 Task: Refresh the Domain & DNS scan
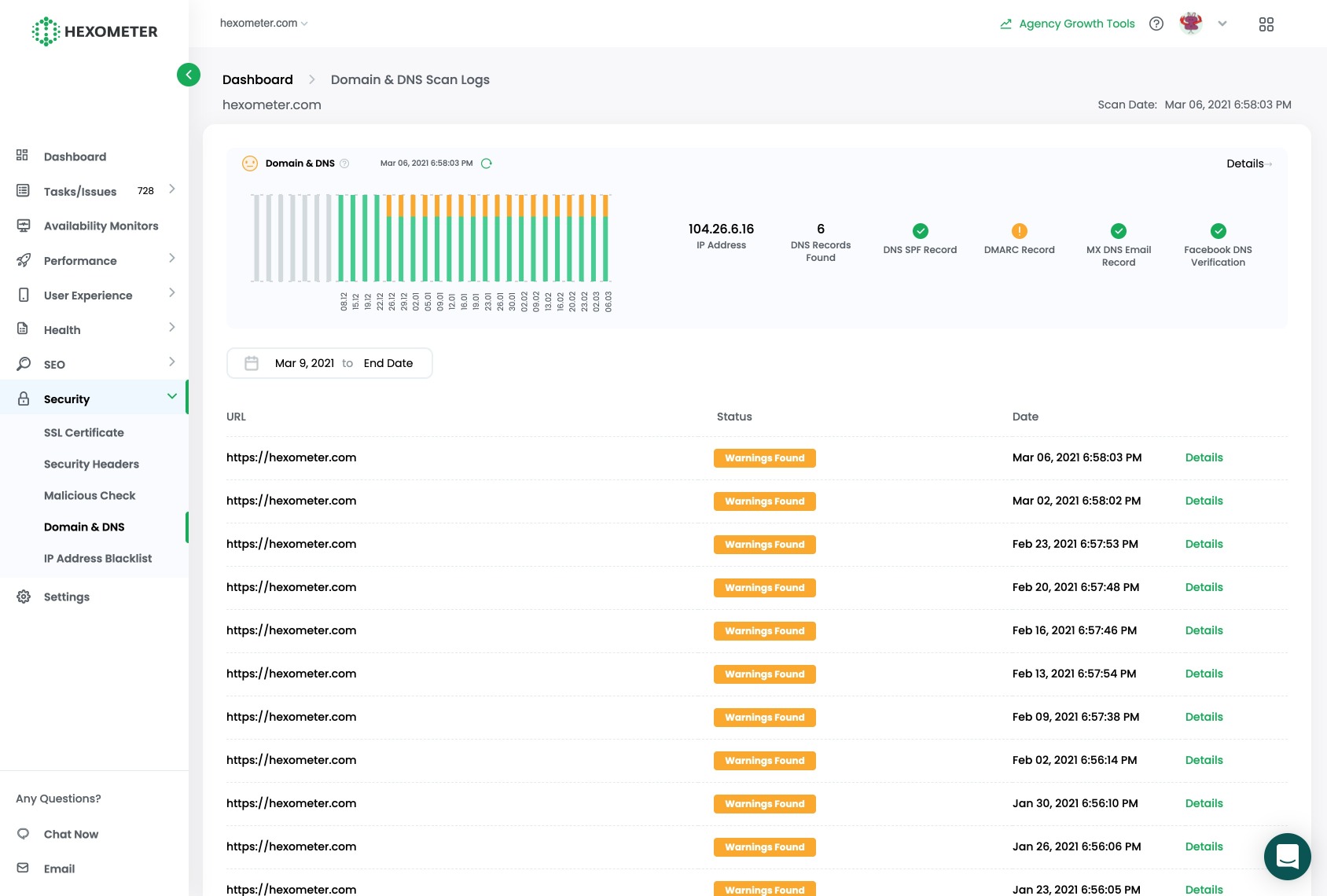487,163
